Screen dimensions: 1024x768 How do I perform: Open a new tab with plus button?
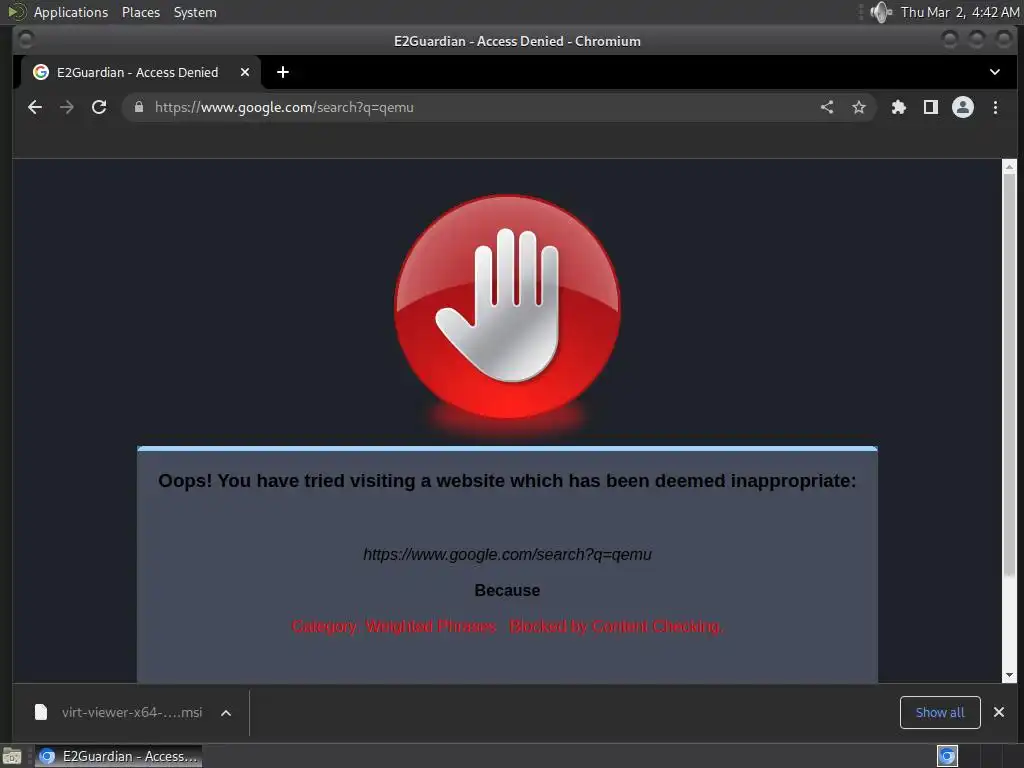pos(283,72)
